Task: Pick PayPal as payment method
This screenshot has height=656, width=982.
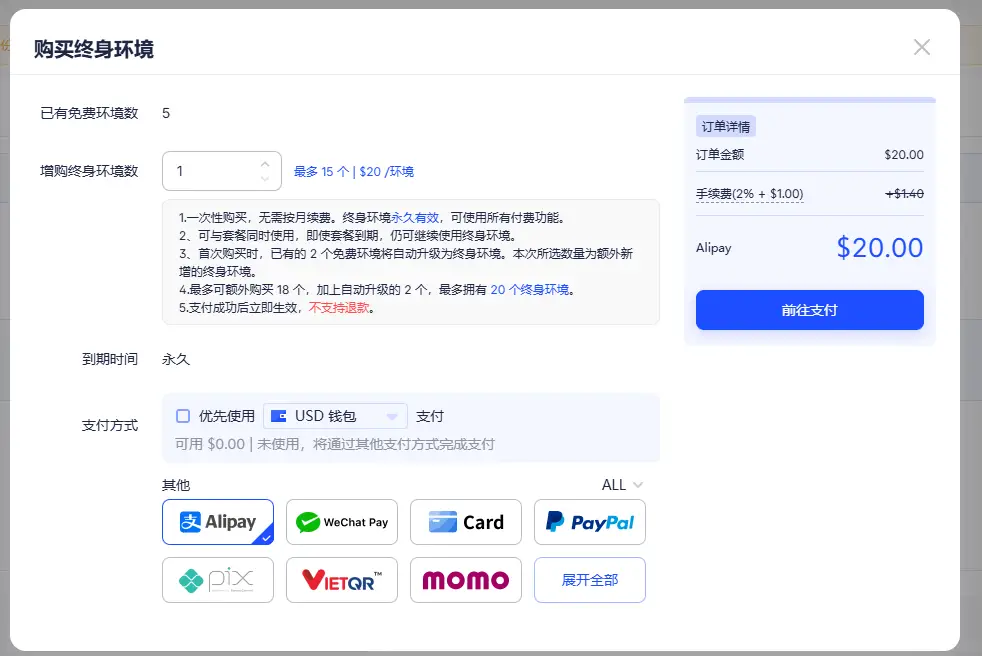Action: click(590, 522)
